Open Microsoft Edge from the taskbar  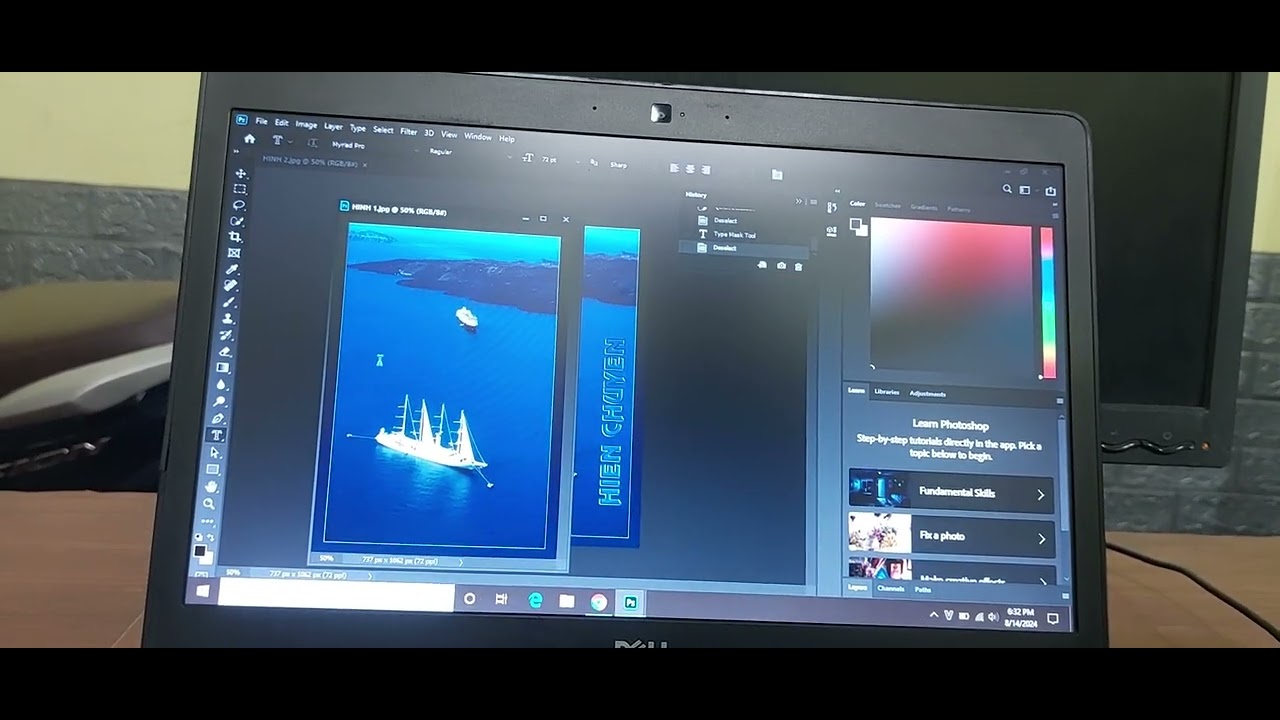click(x=535, y=600)
